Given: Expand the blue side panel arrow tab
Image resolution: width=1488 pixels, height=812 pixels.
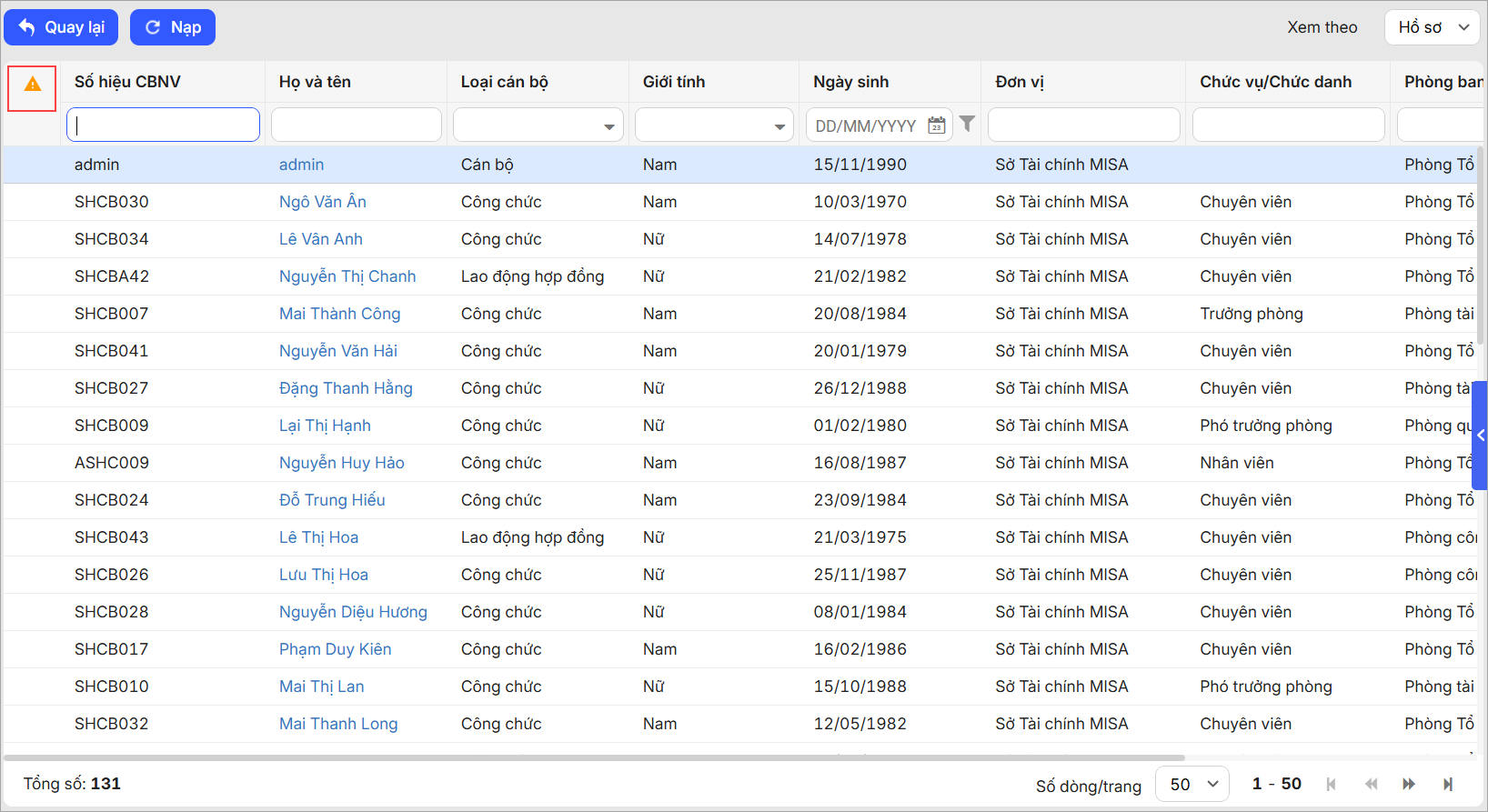Looking at the screenshot, I should 1480,436.
